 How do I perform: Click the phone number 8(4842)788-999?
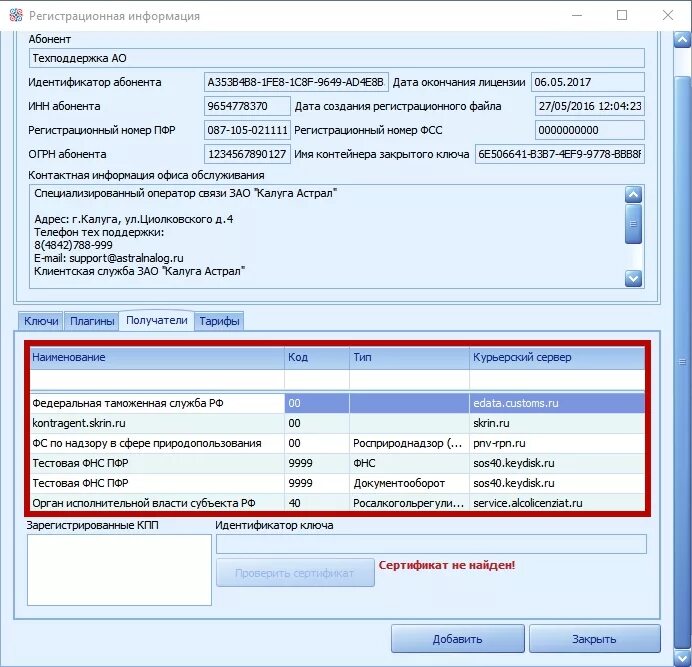73,245
